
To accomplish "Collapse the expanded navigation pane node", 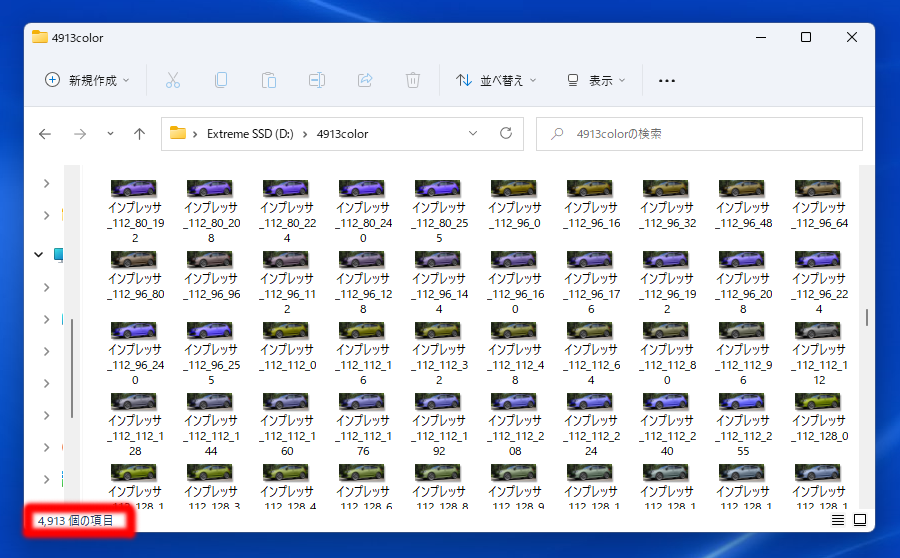I will coord(38,254).
